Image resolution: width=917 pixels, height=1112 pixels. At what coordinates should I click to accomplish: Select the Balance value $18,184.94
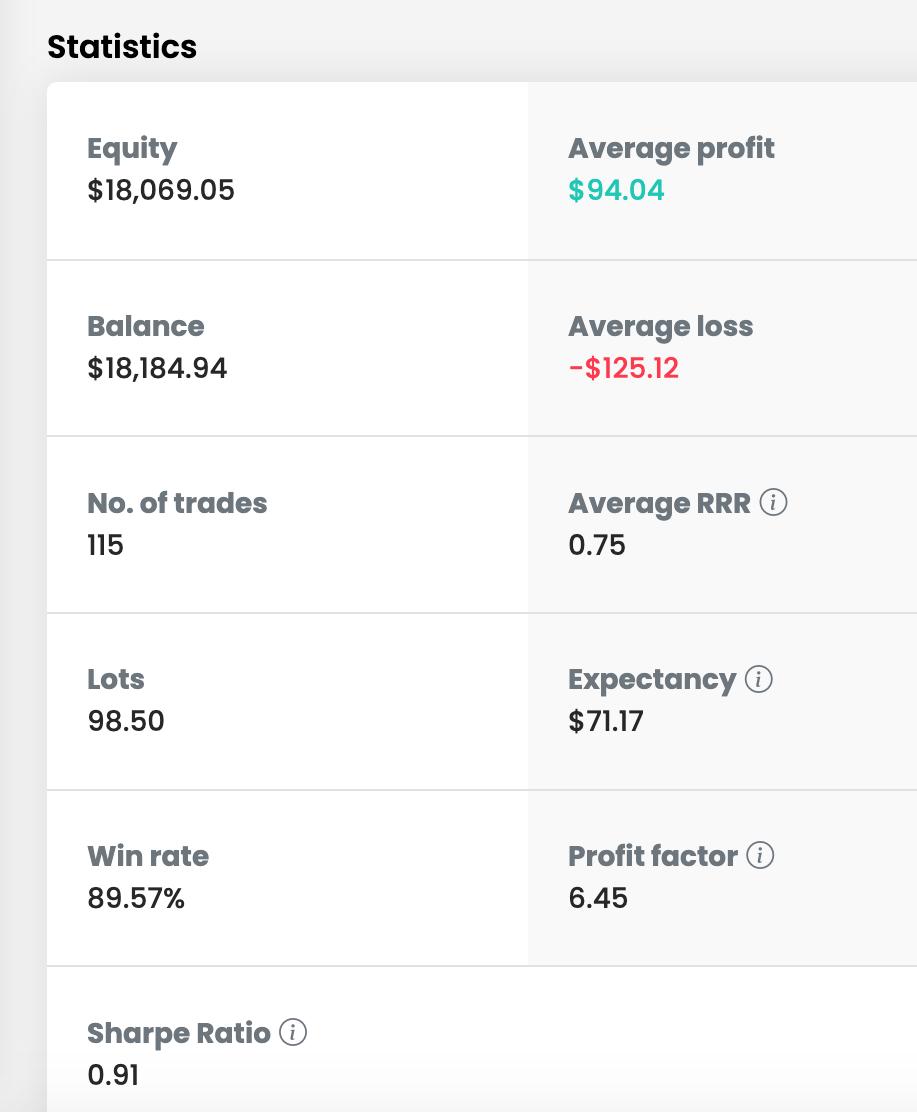[157, 369]
